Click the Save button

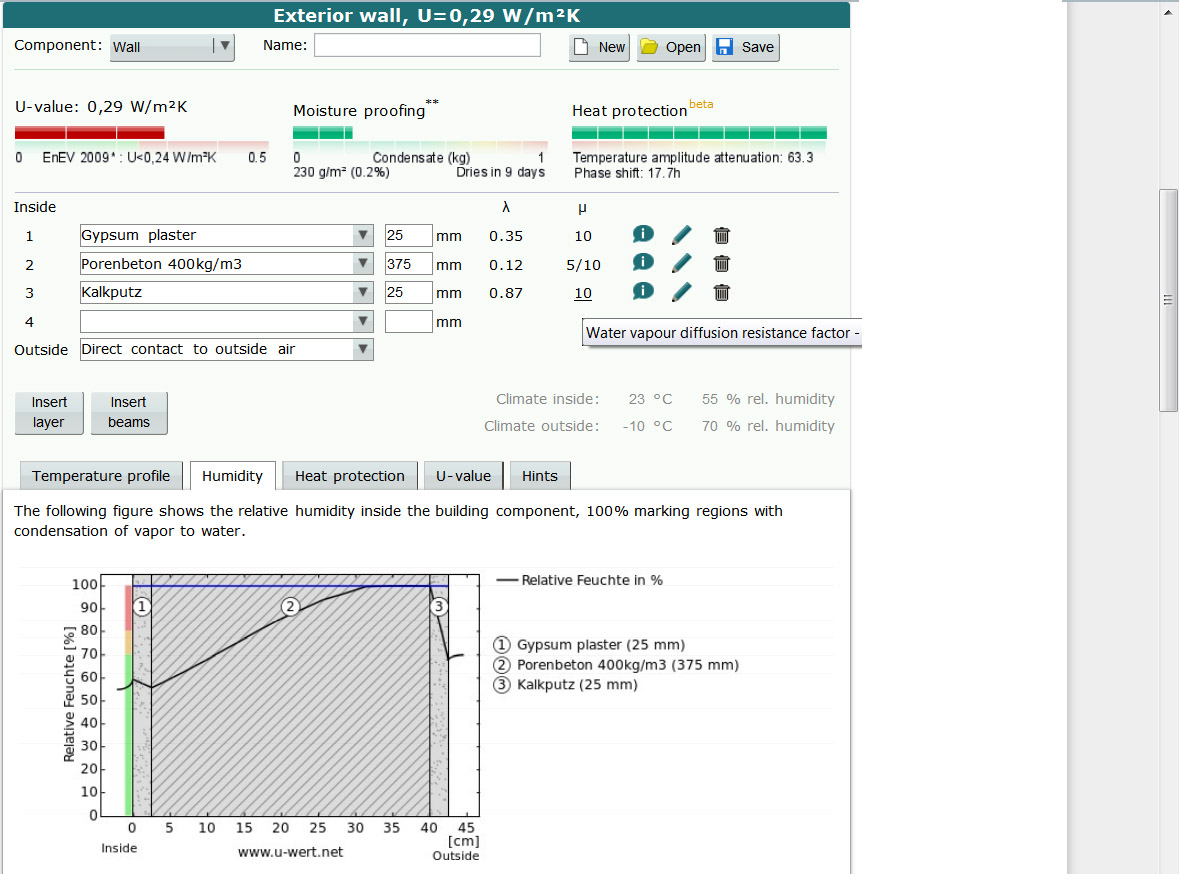[745, 47]
